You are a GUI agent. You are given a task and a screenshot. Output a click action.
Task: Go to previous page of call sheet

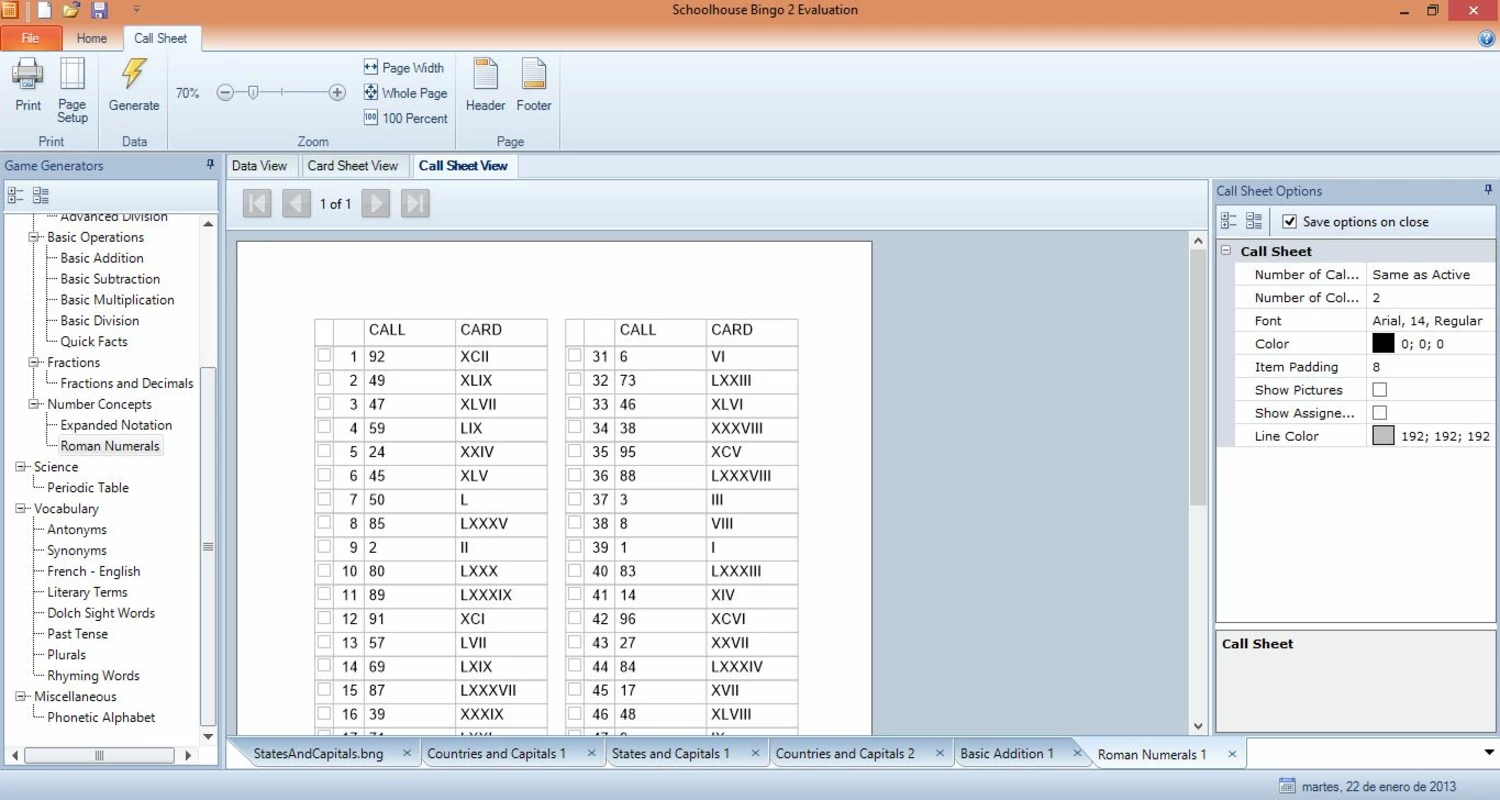pyautogui.click(x=296, y=204)
